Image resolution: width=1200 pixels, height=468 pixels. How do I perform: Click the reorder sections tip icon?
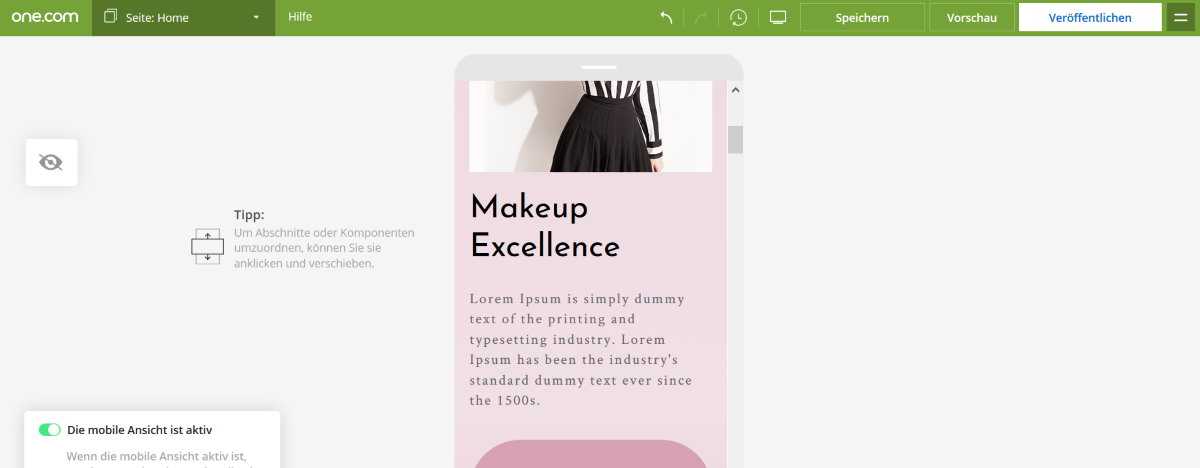pos(207,245)
